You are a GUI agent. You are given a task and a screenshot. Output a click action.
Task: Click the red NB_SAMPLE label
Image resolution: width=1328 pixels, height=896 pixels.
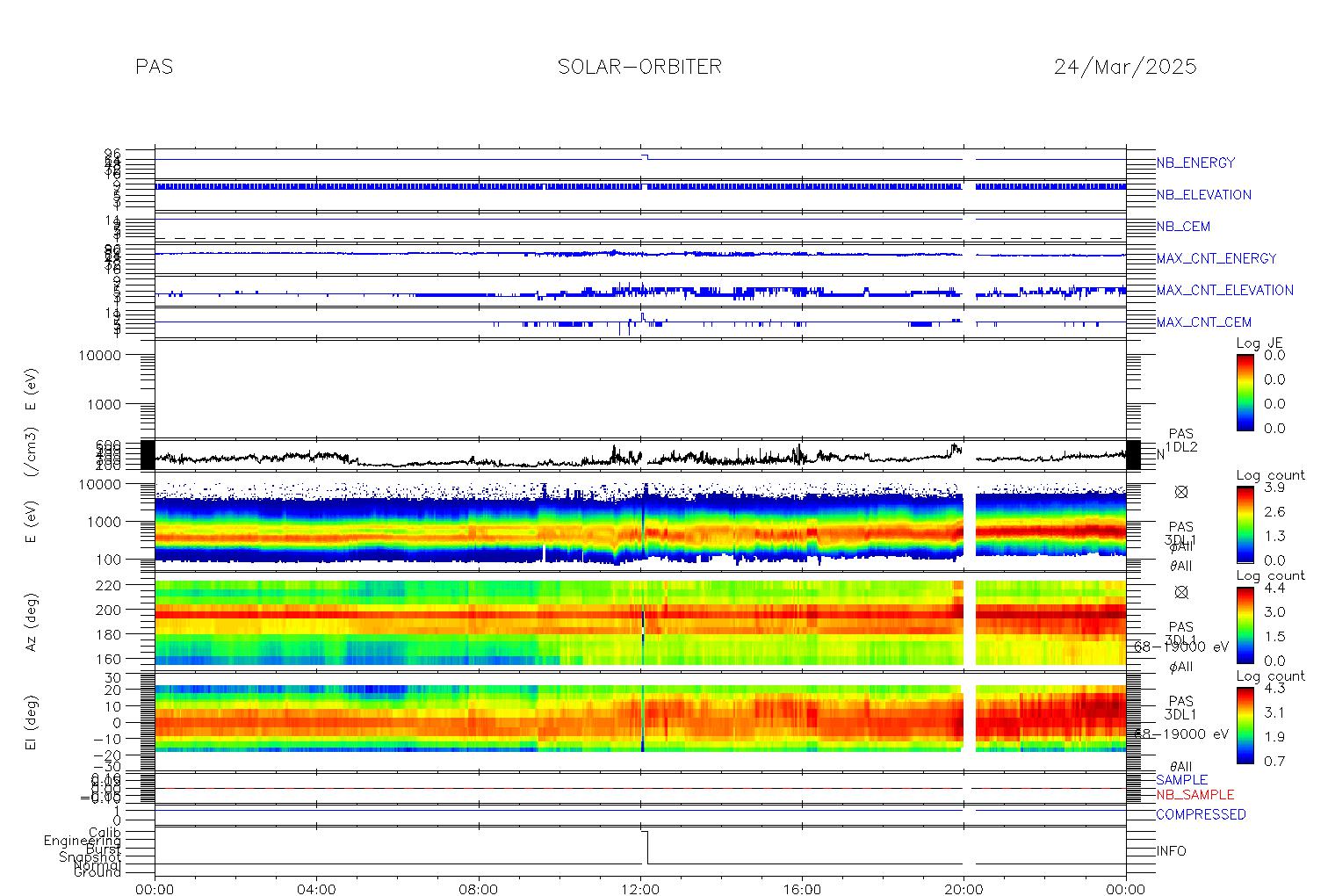tap(1194, 795)
